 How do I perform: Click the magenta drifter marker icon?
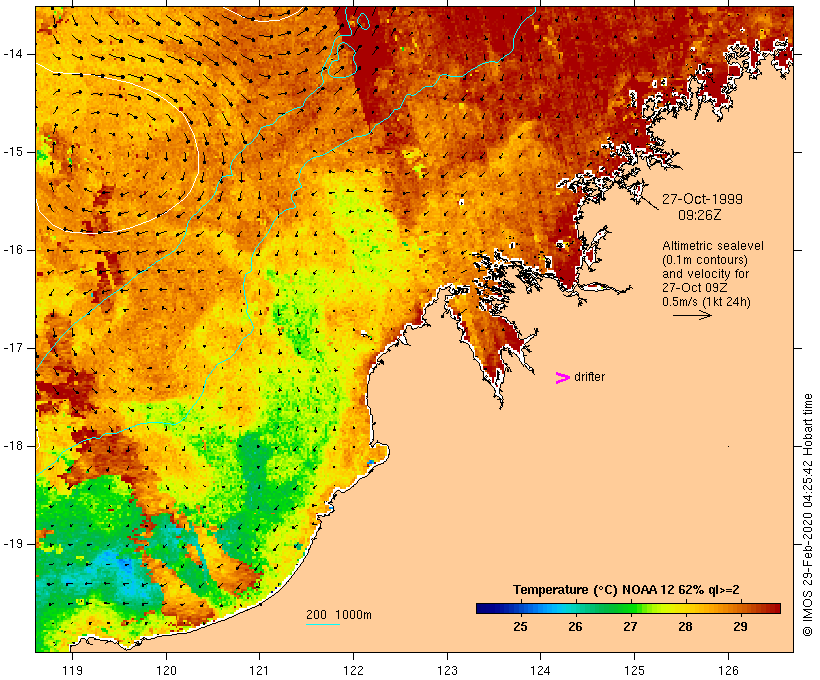(x=562, y=378)
